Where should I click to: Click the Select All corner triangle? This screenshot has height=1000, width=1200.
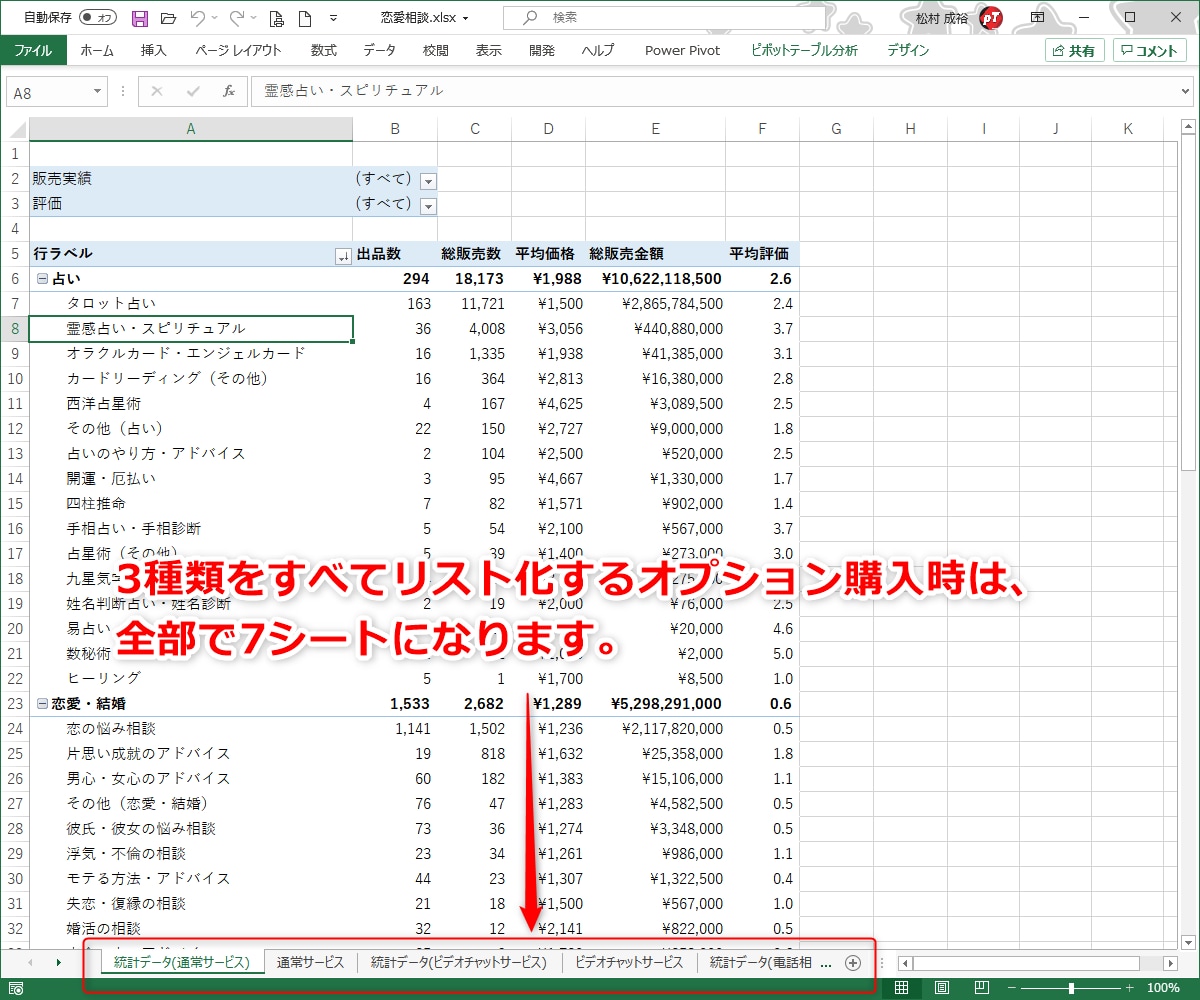(15, 128)
